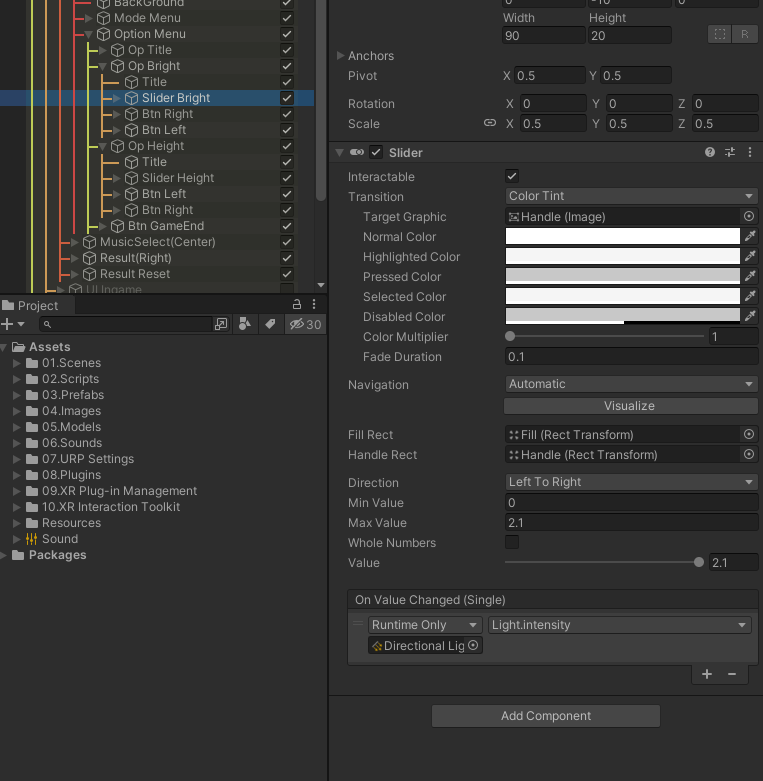
Task: Search by type filter icon
Action: tap(245, 324)
